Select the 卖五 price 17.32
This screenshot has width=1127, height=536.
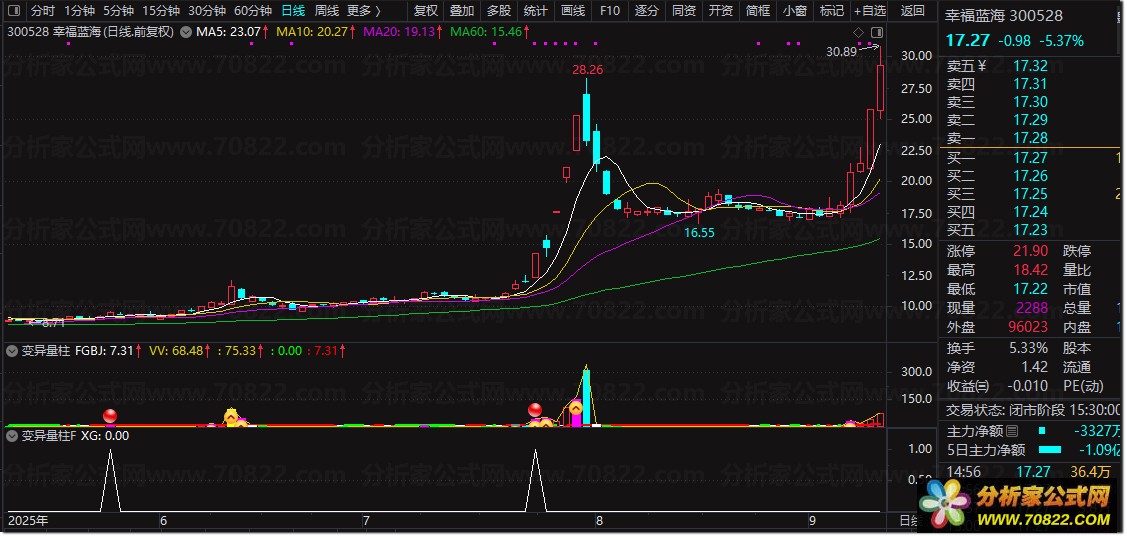coord(1030,66)
